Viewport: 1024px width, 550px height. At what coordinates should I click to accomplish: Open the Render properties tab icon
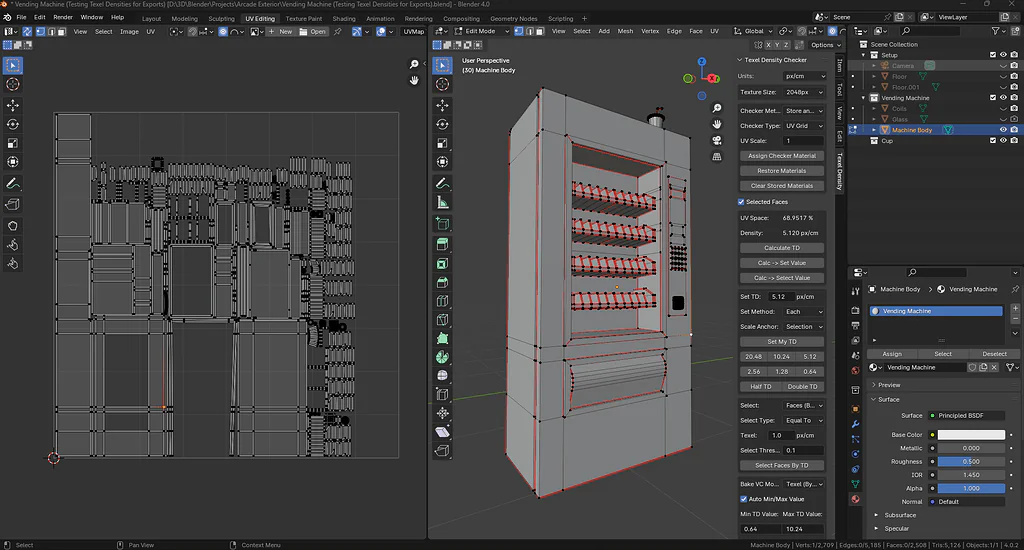coord(856,310)
